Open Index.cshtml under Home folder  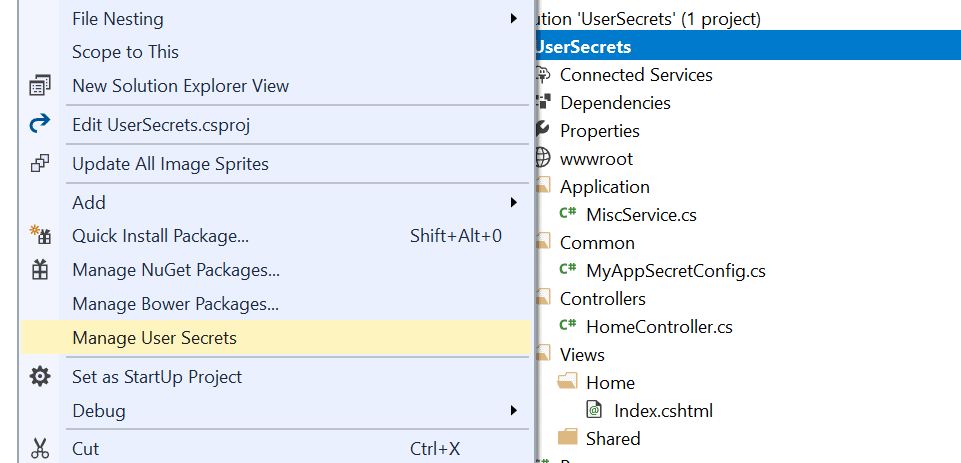click(x=663, y=410)
